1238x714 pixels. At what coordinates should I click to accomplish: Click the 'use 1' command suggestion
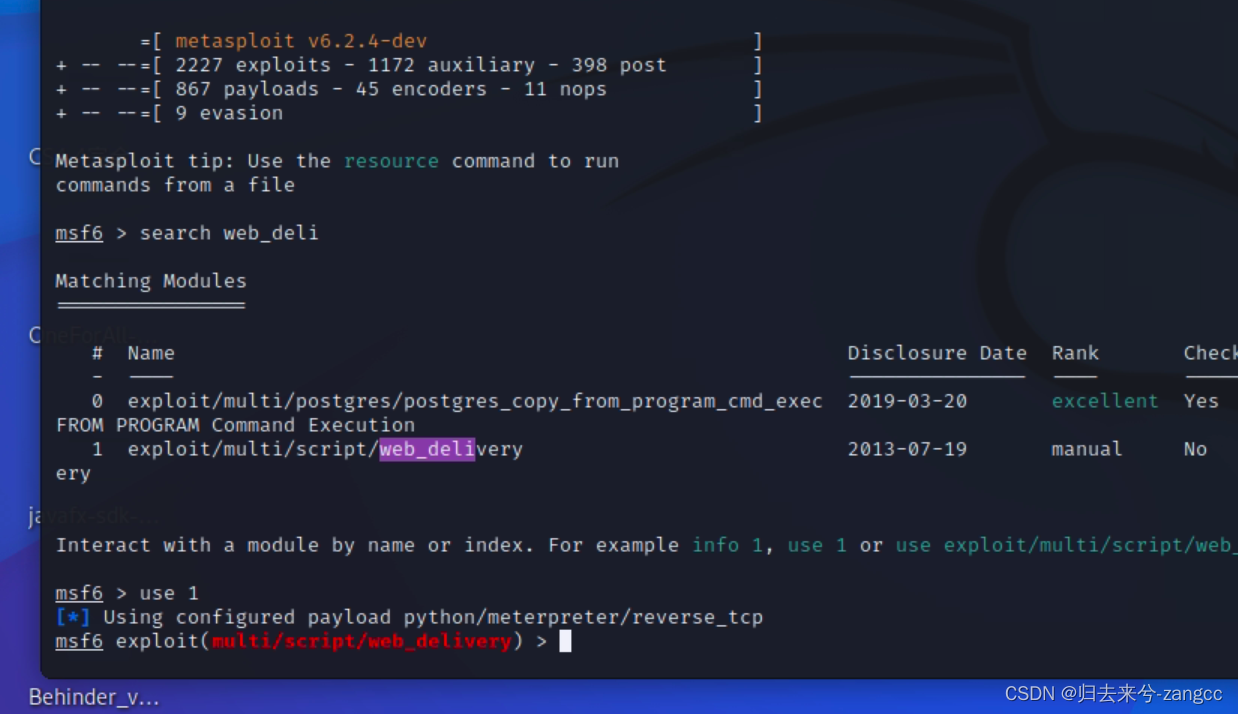pos(815,545)
